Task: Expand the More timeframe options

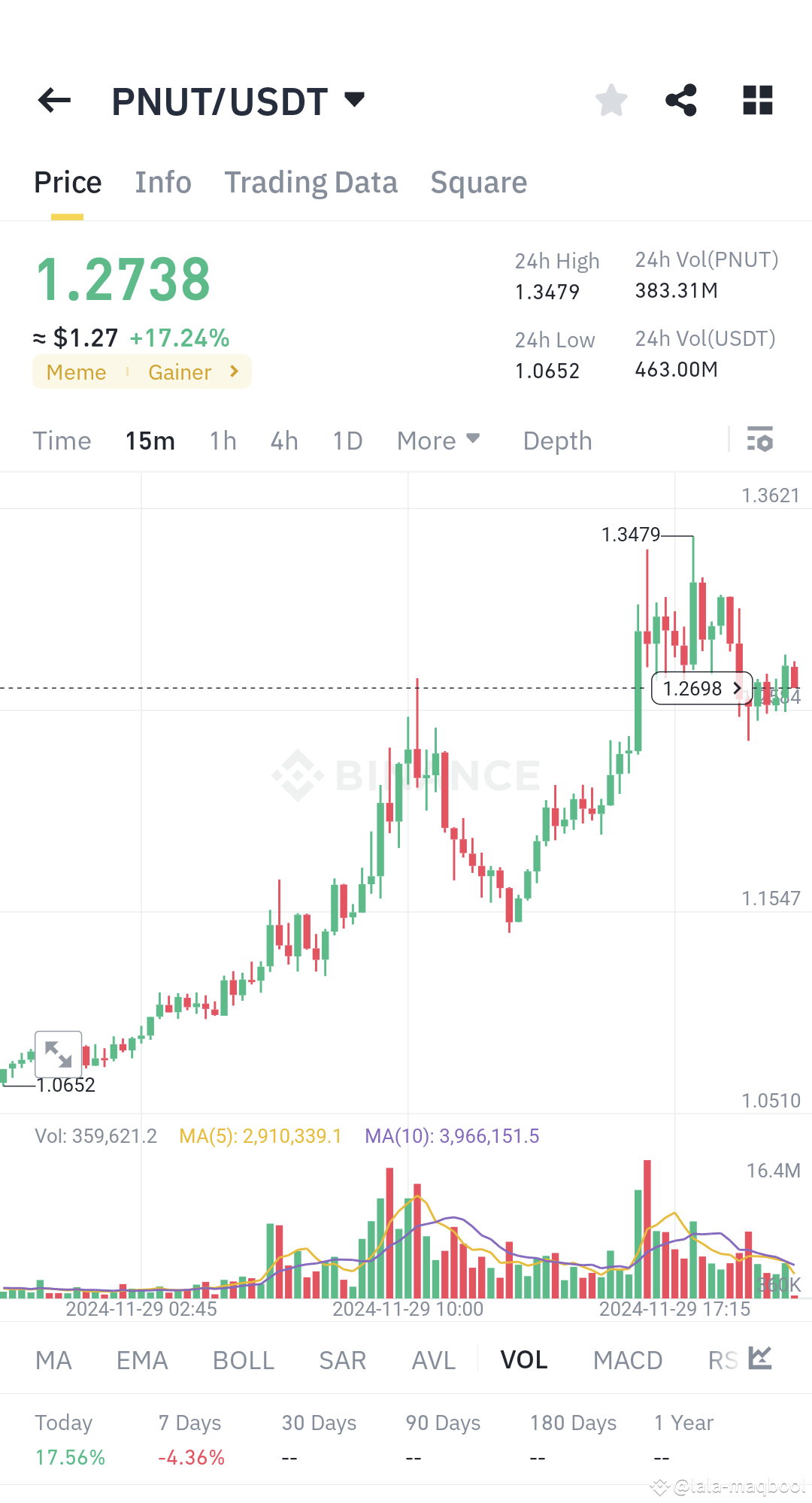Action: pos(438,440)
